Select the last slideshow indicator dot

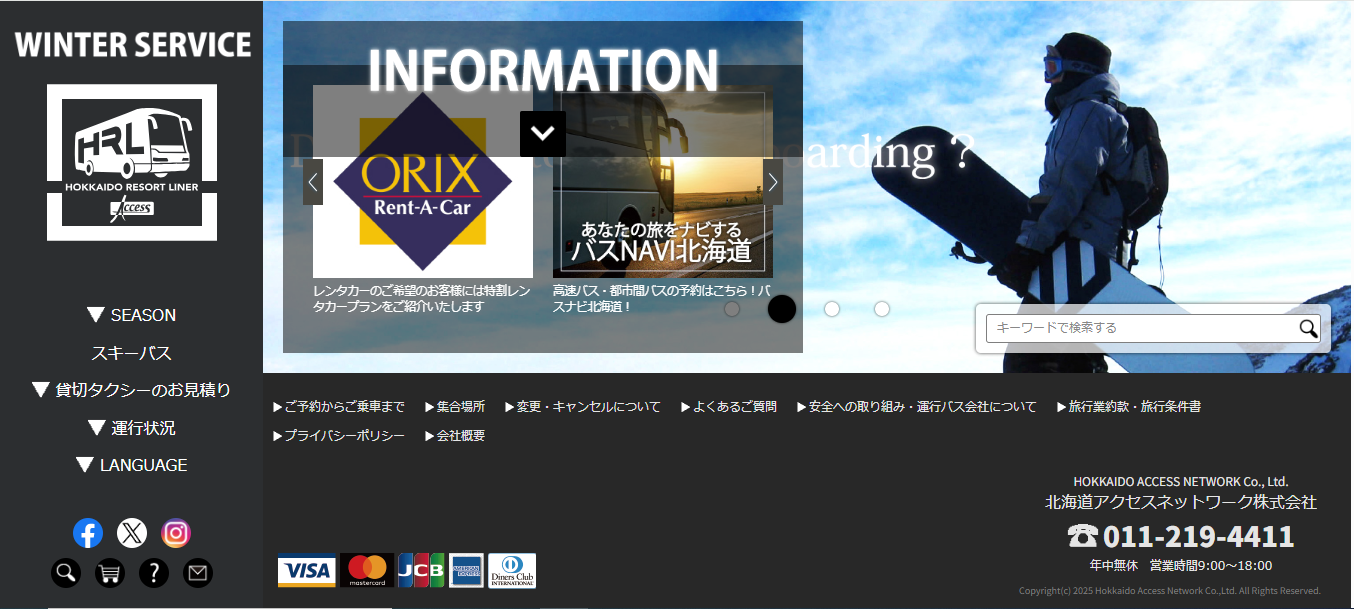point(882,309)
